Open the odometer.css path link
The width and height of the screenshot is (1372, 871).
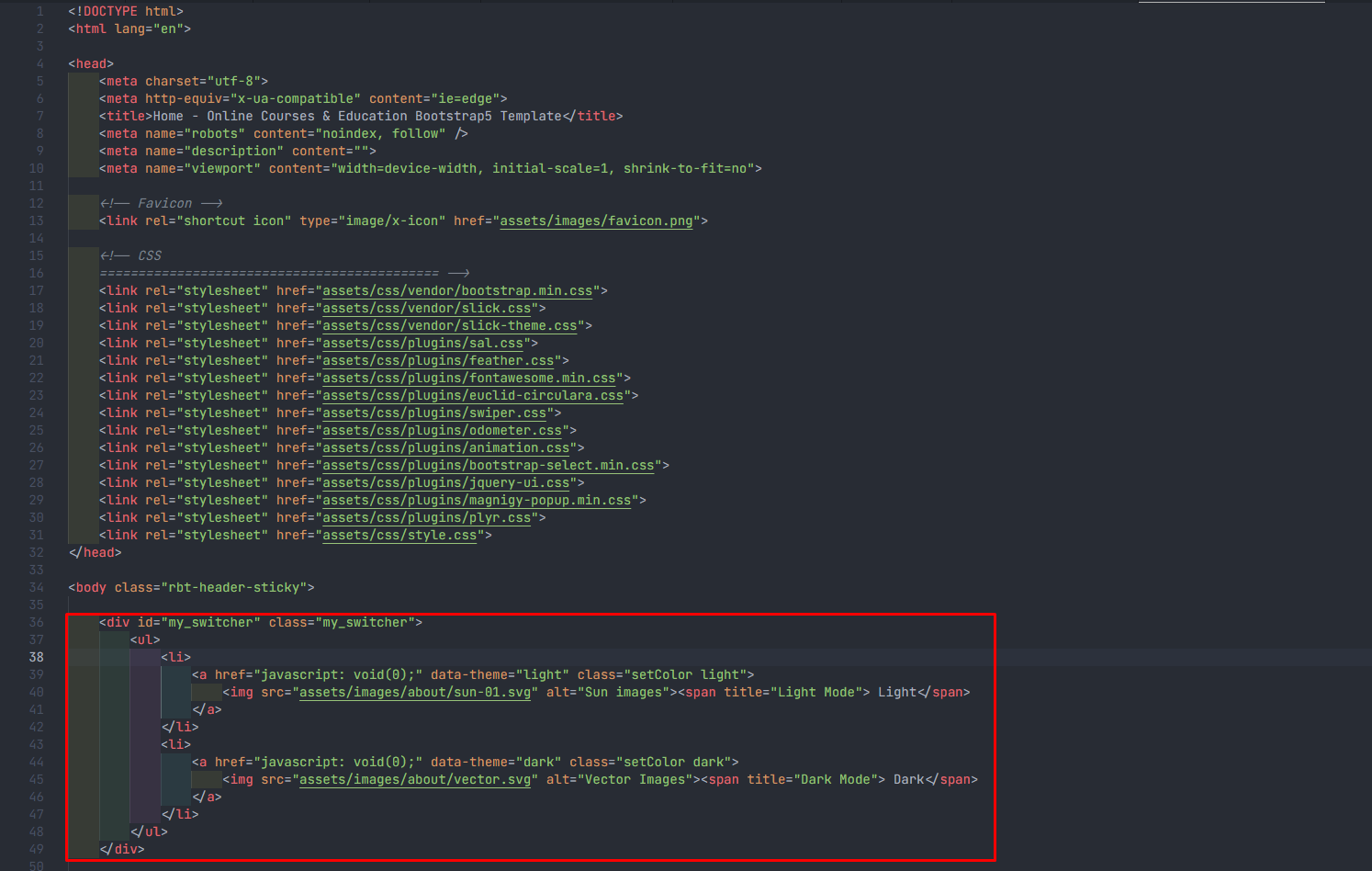coord(442,431)
